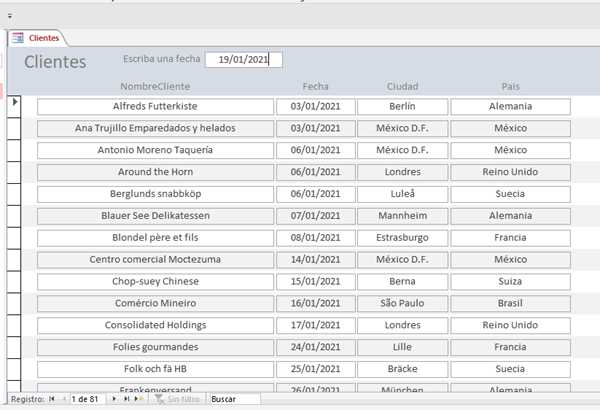Viewport: 600px width, 410px height.
Task: Click the Pais column header label
Action: click(510, 87)
